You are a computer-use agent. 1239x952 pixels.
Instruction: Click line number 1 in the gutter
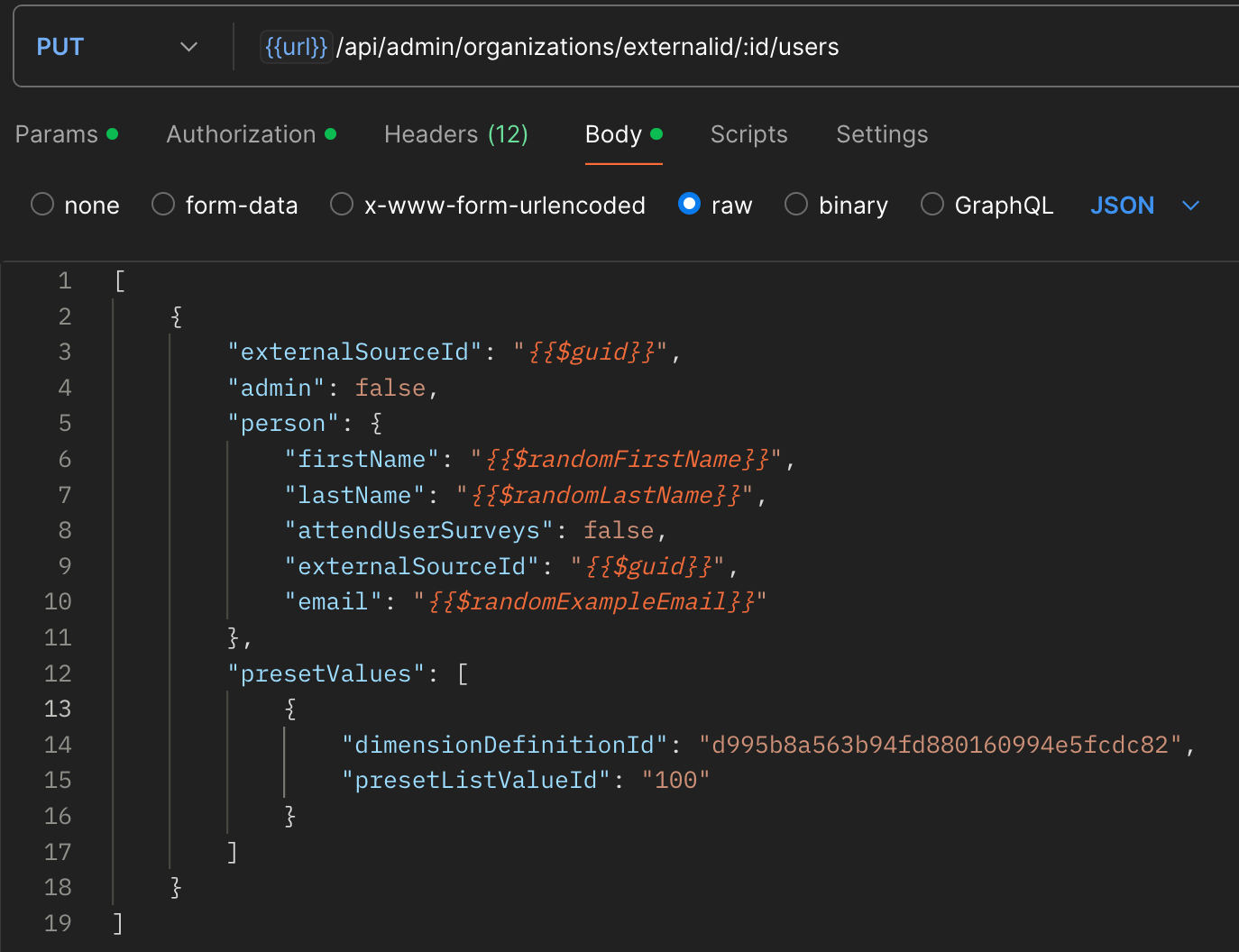(x=65, y=280)
